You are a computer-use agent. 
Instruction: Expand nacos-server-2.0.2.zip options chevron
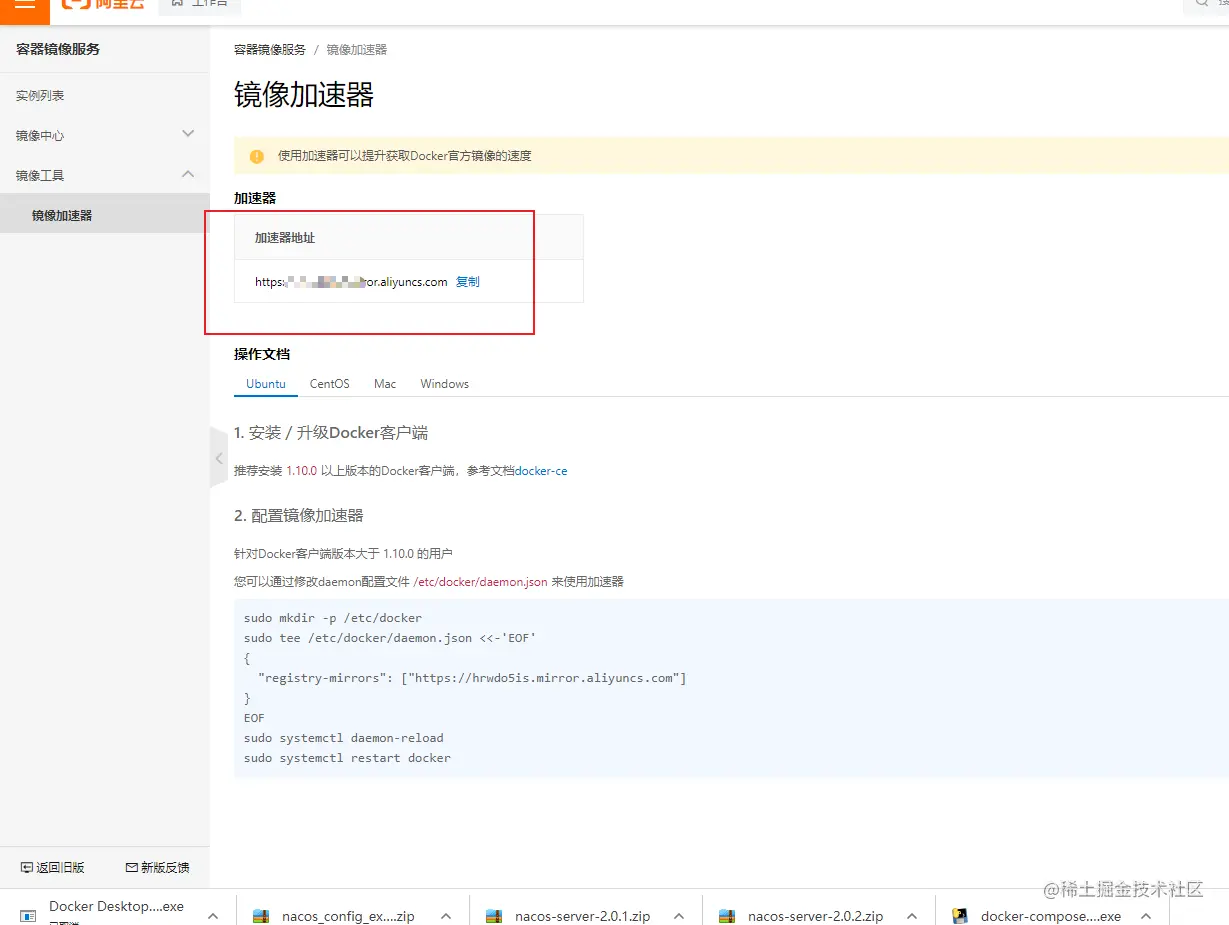click(x=912, y=915)
